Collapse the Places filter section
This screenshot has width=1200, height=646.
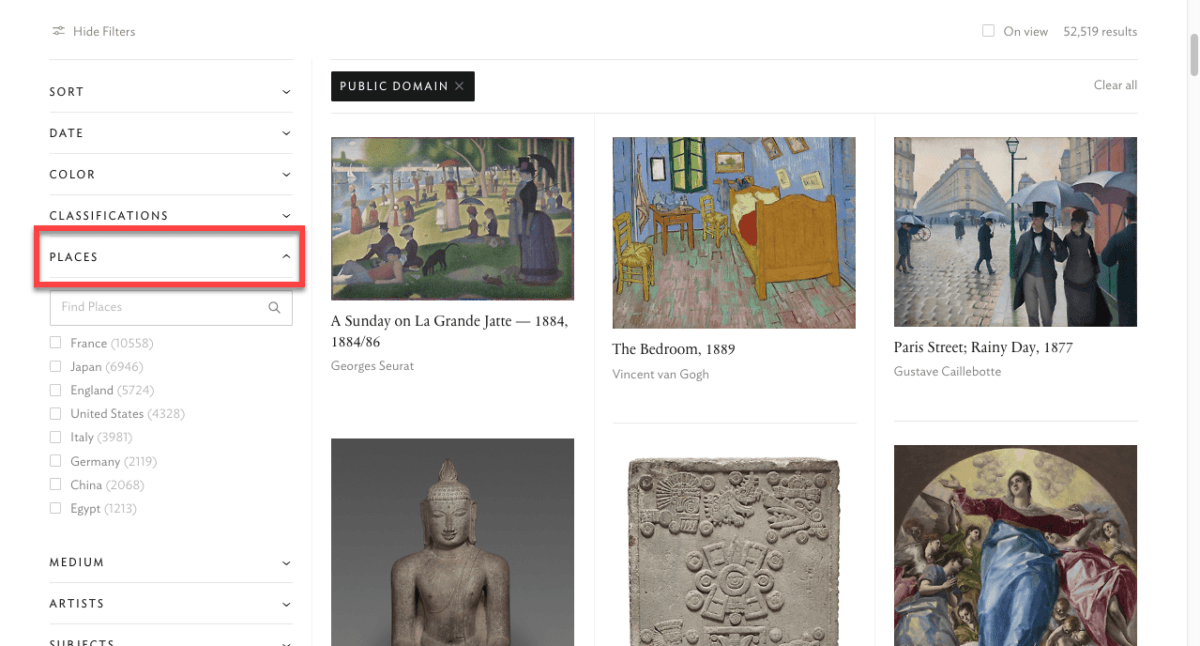pos(171,257)
